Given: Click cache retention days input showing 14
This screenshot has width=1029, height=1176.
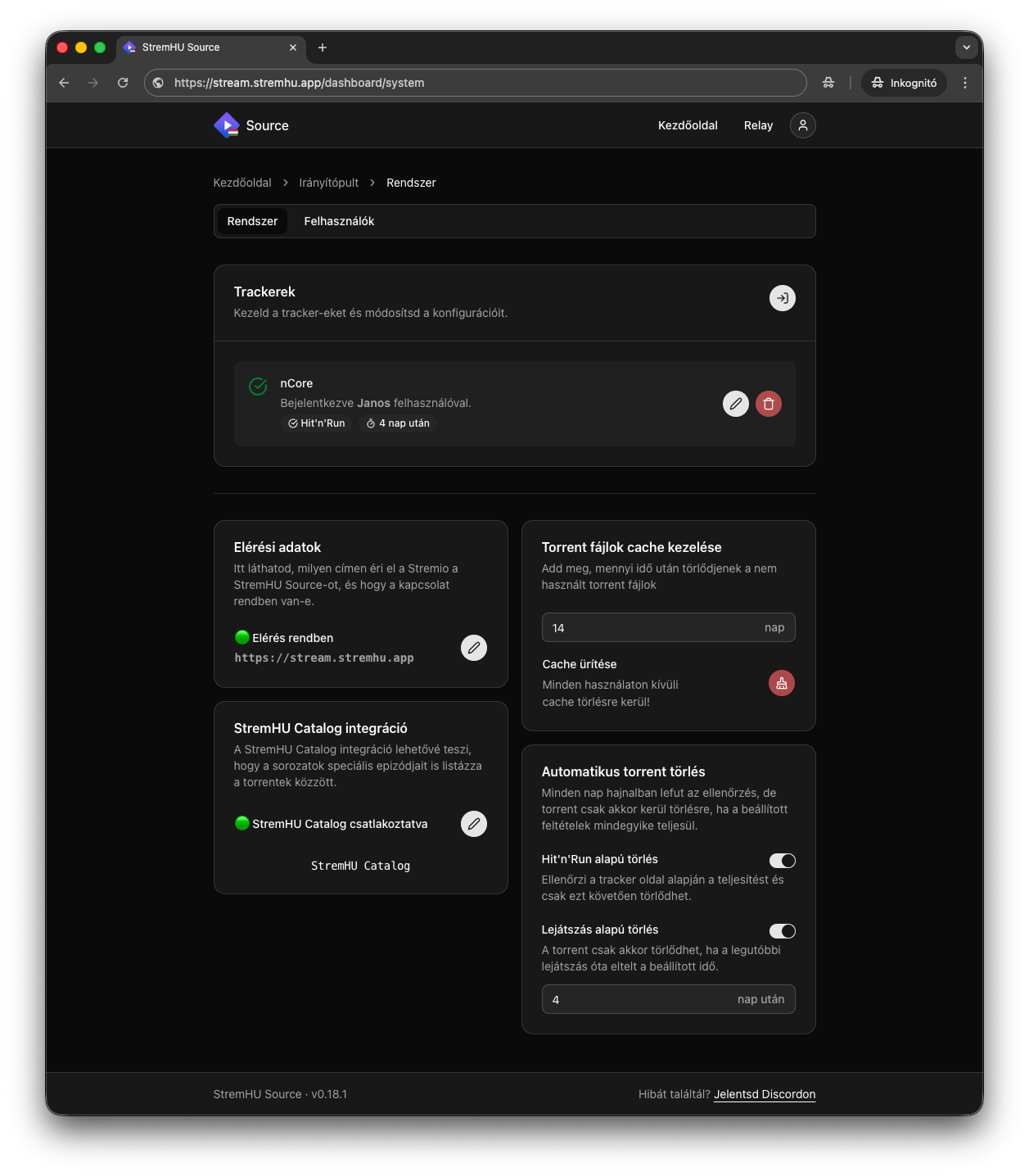Looking at the screenshot, I should click(668, 627).
